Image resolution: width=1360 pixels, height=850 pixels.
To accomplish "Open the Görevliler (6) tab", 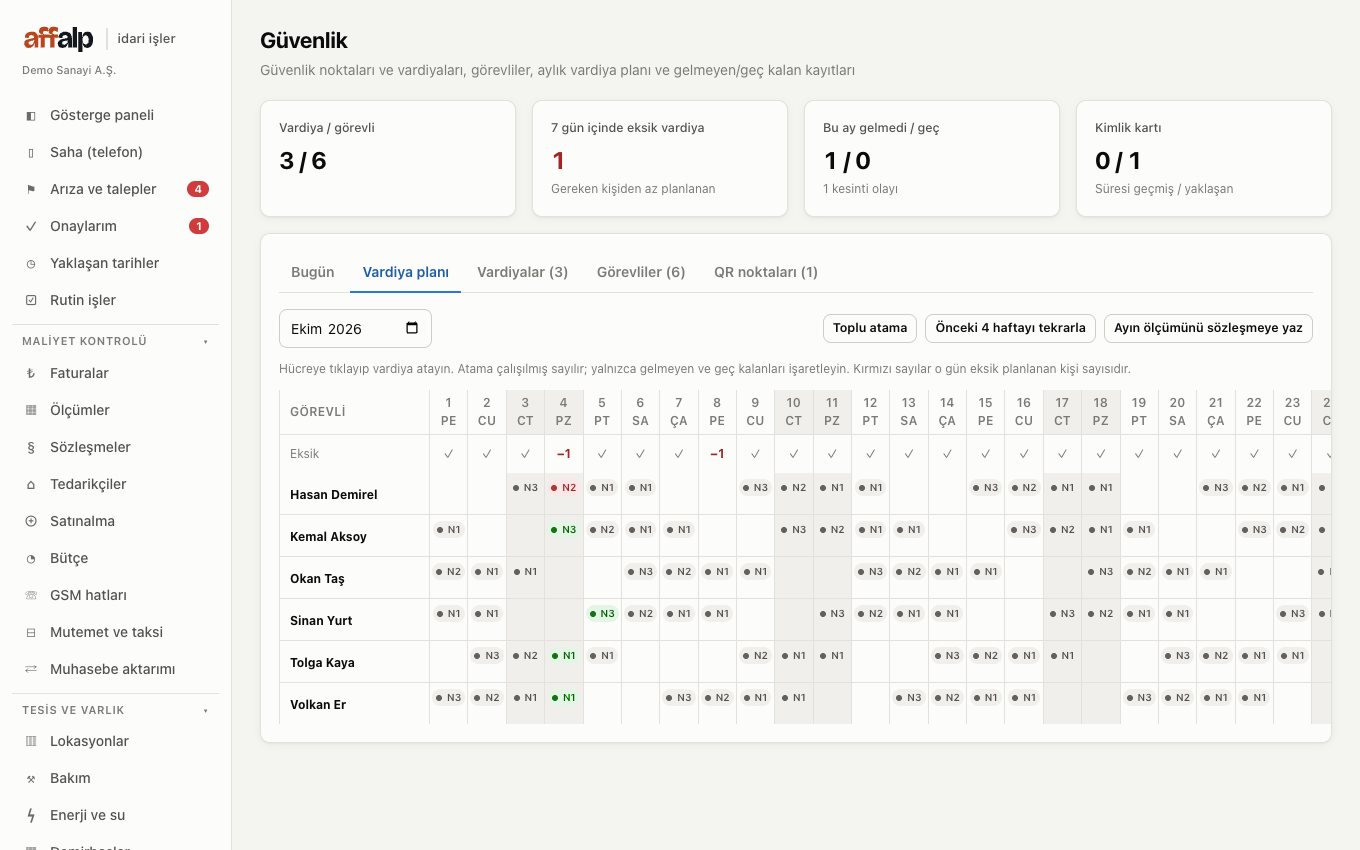I will 641,272.
